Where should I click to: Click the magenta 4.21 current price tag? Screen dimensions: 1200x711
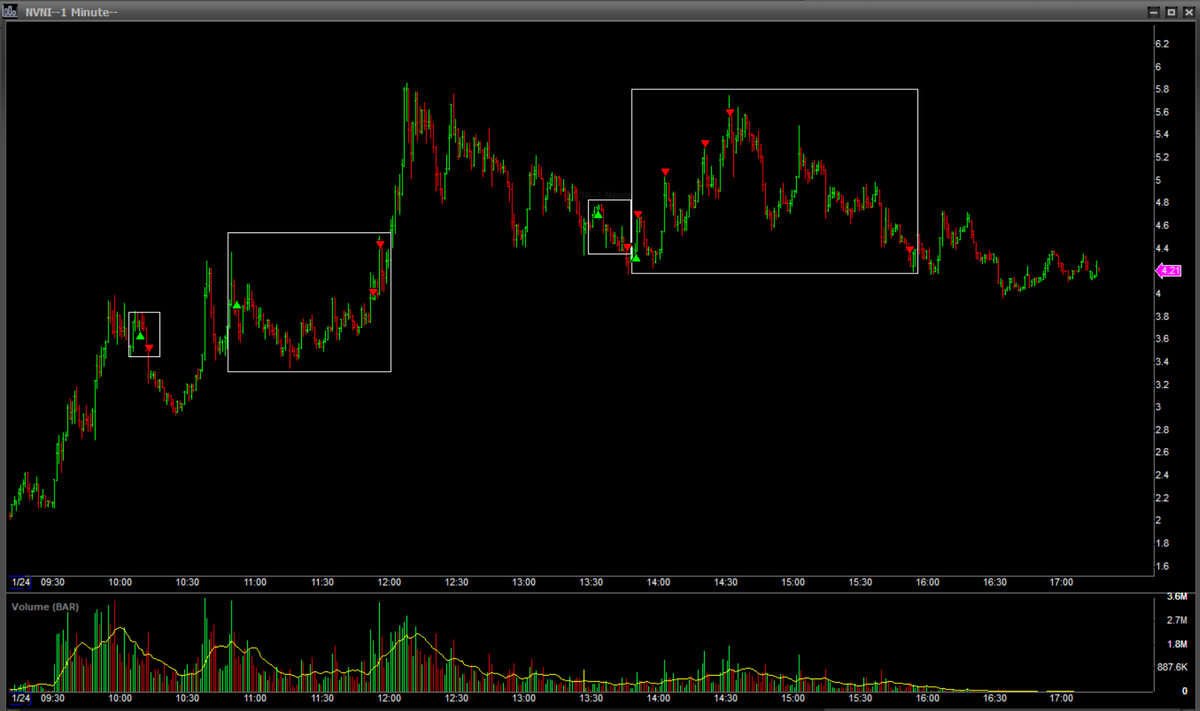(x=1168, y=270)
